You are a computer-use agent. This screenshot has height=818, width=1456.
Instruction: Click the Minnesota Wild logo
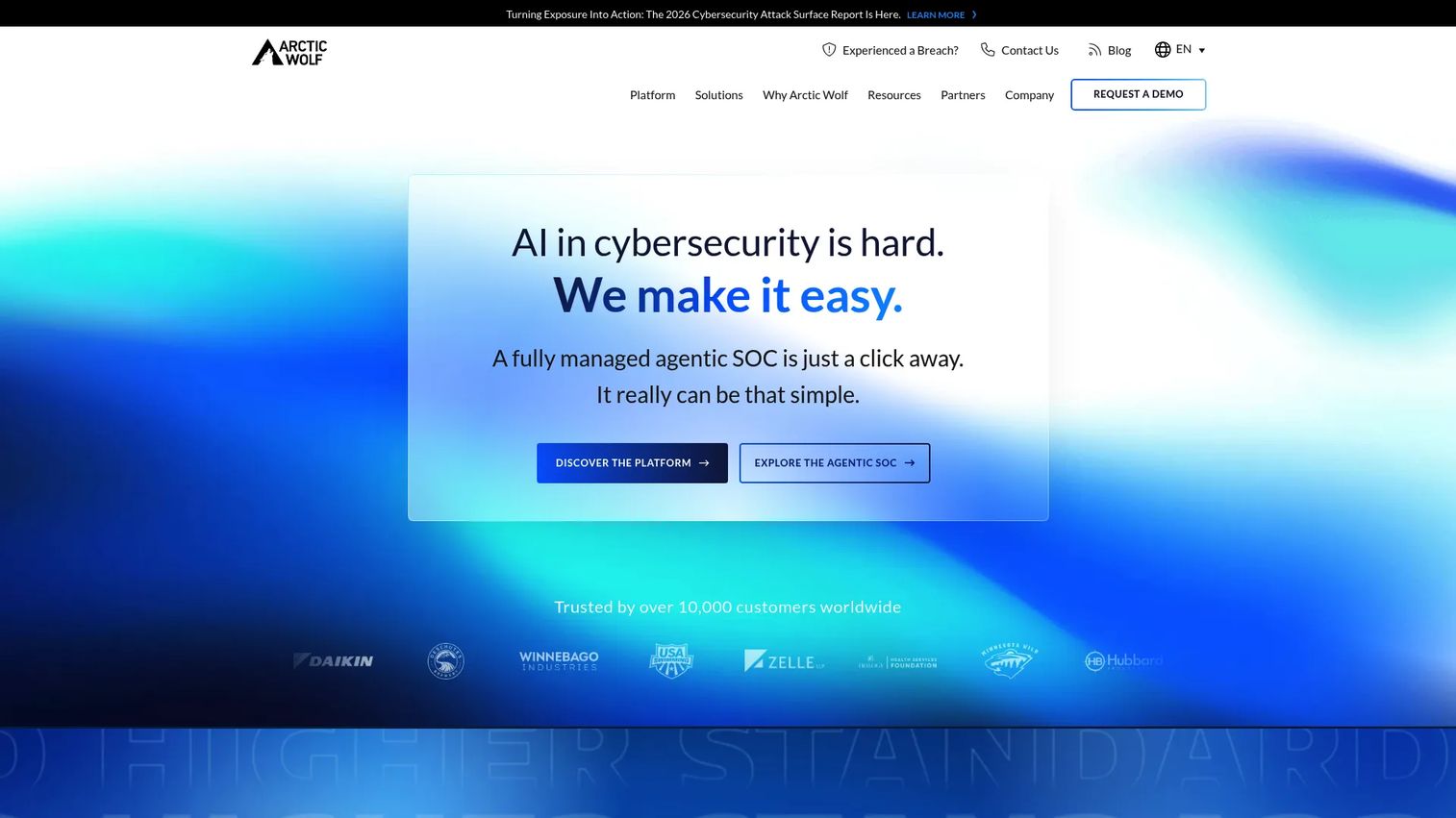[1010, 660]
